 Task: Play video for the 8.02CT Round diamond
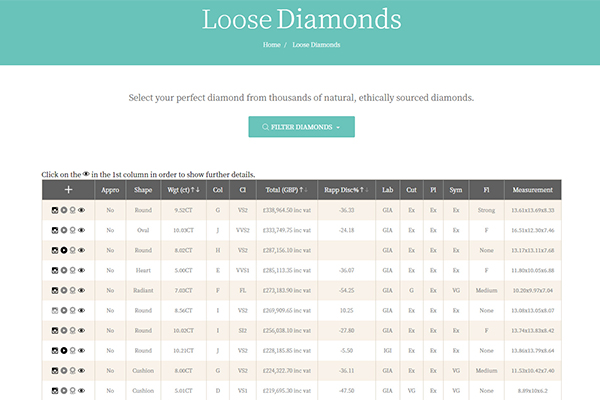click(64, 250)
